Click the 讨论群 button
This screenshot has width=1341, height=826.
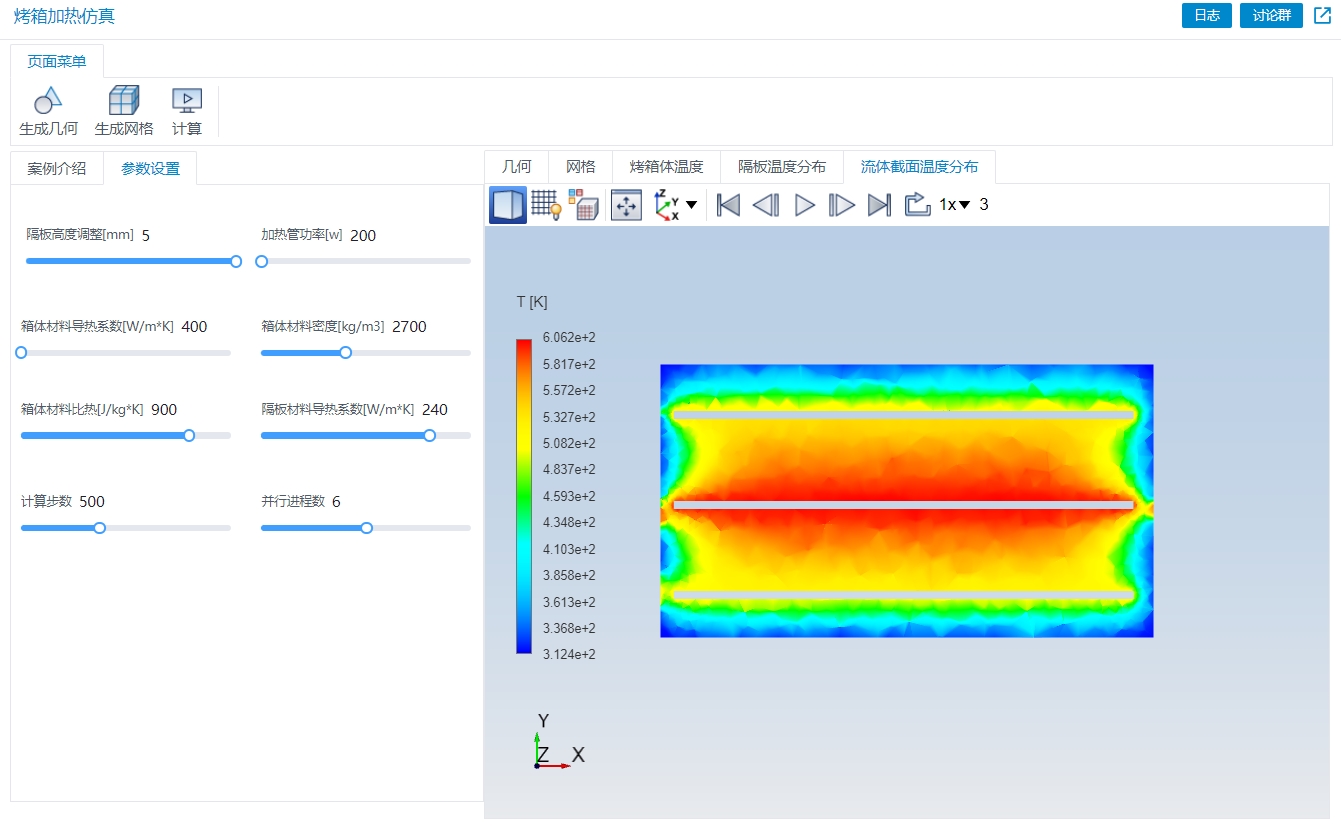click(1271, 16)
